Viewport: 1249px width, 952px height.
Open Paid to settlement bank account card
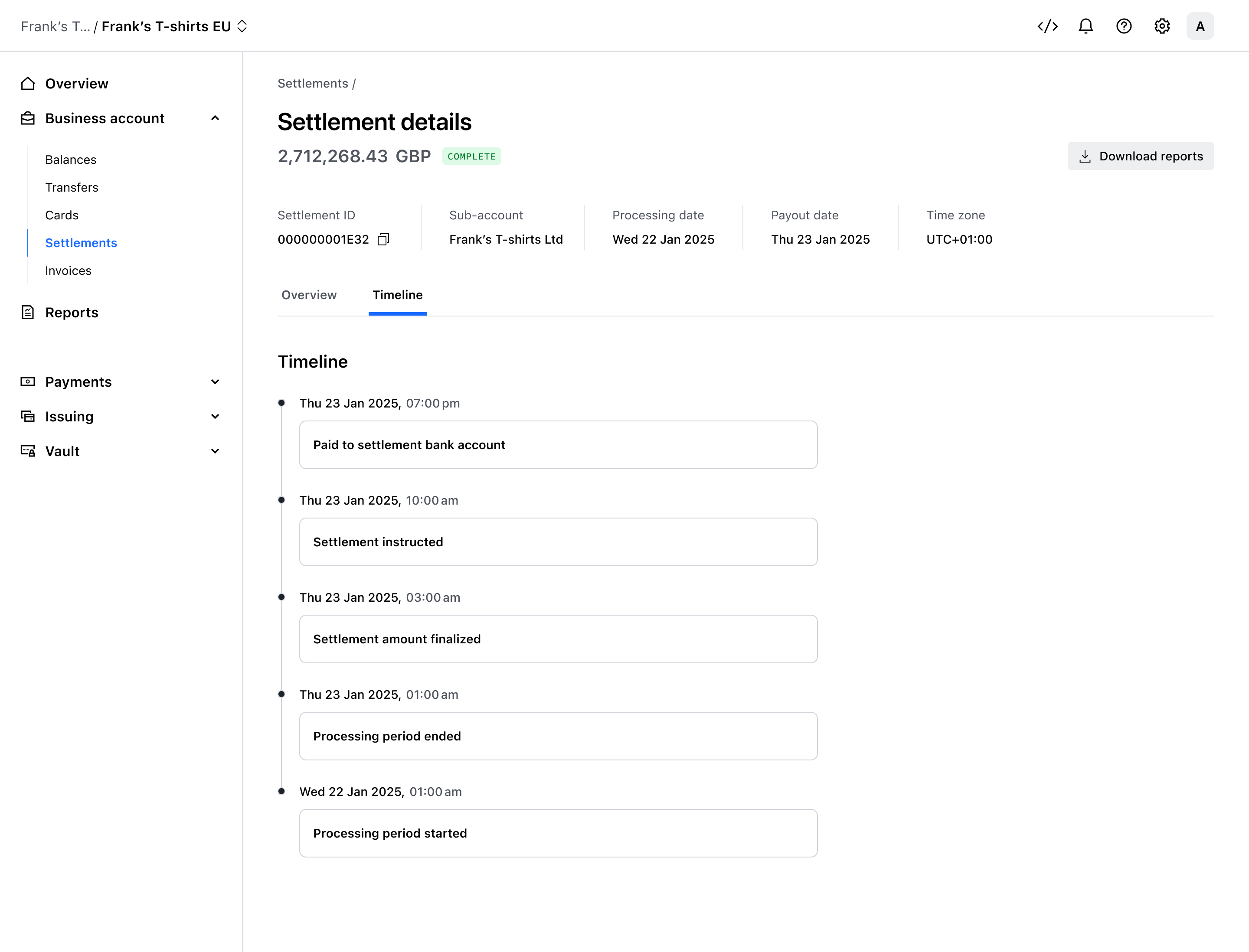click(x=558, y=444)
